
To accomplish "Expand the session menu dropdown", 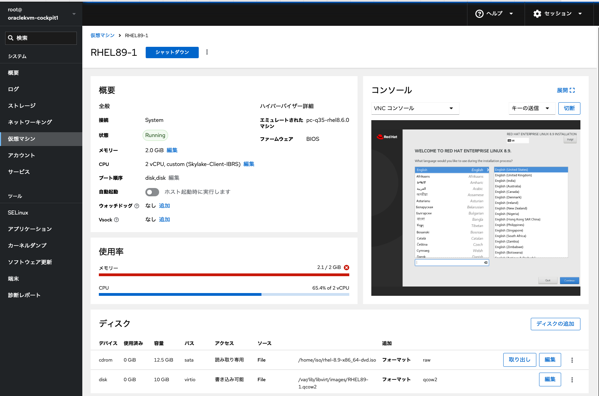I will (558, 14).
